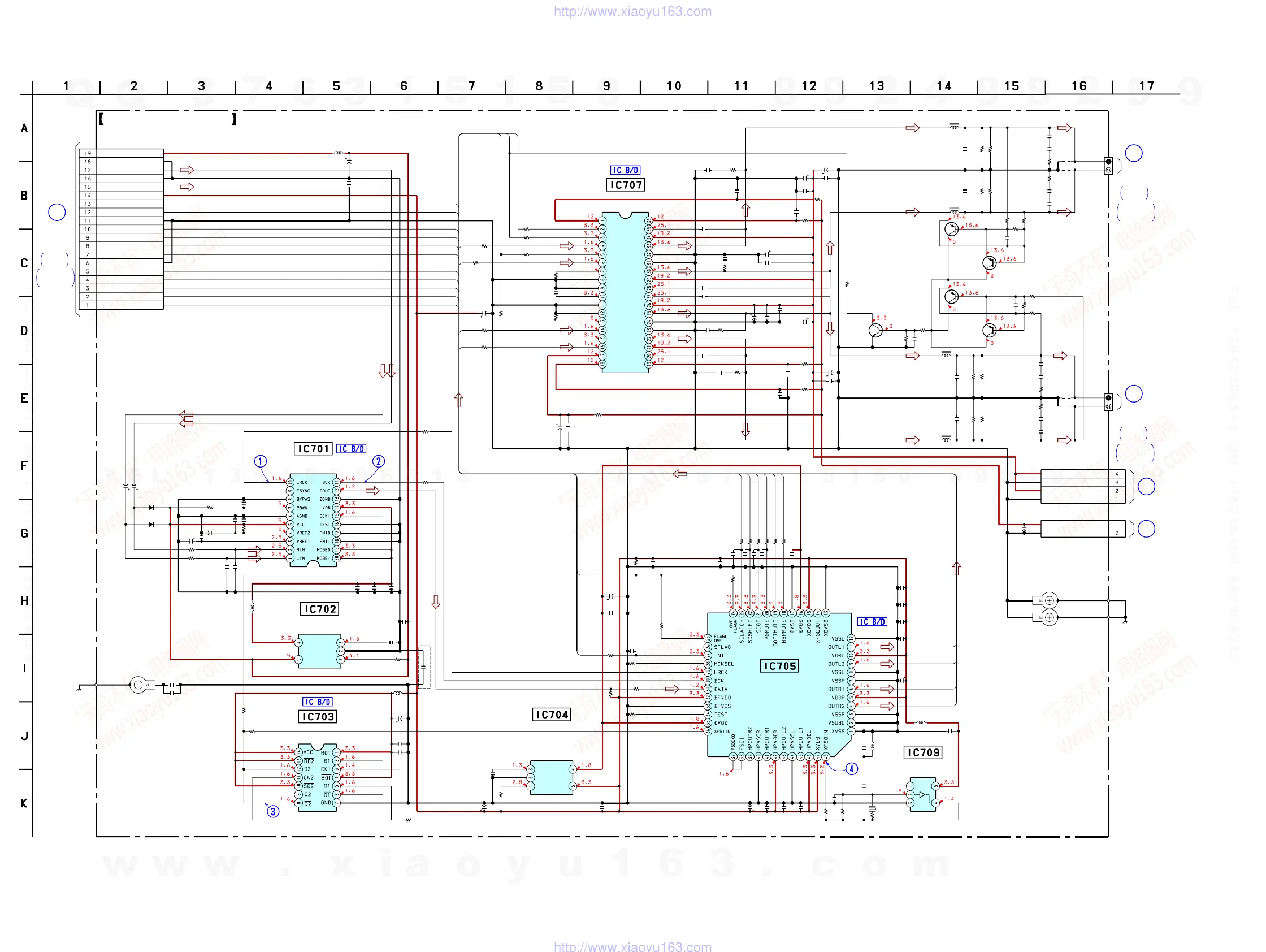
Task: Click the IC B/D tag beside IC705
Action: 872,622
